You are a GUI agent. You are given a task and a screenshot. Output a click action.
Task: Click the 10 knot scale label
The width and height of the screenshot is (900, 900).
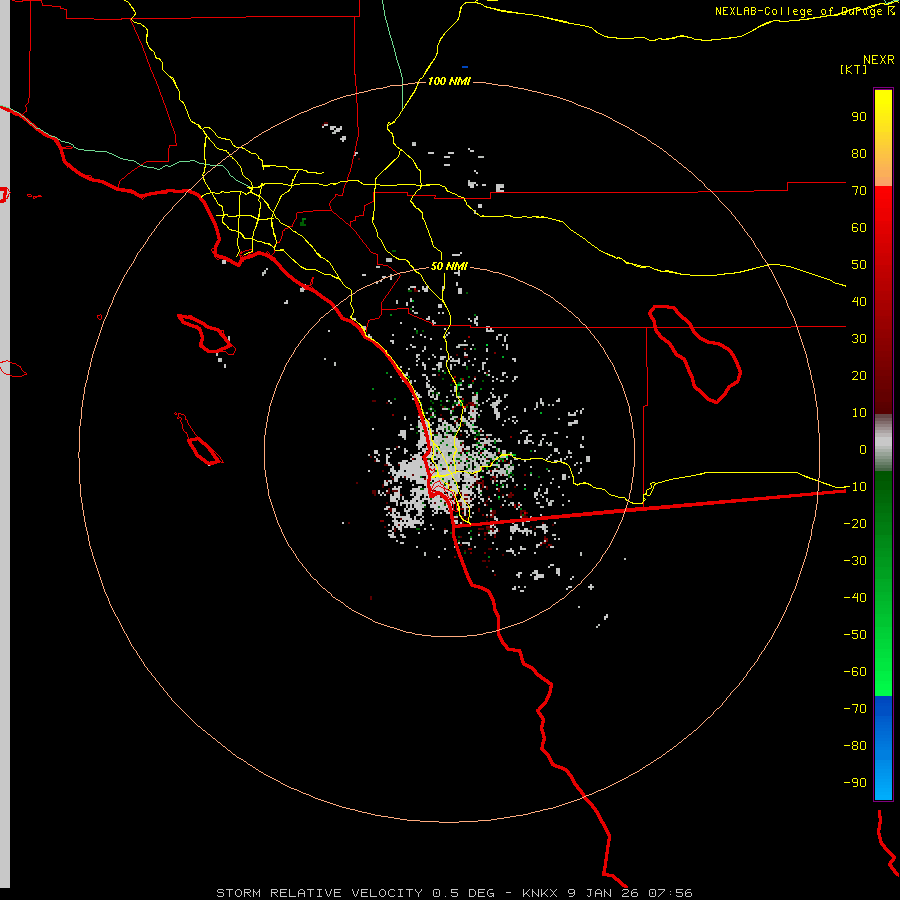click(859, 413)
